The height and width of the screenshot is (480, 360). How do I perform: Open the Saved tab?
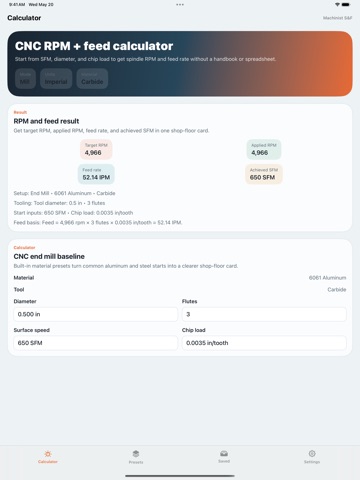224,457
